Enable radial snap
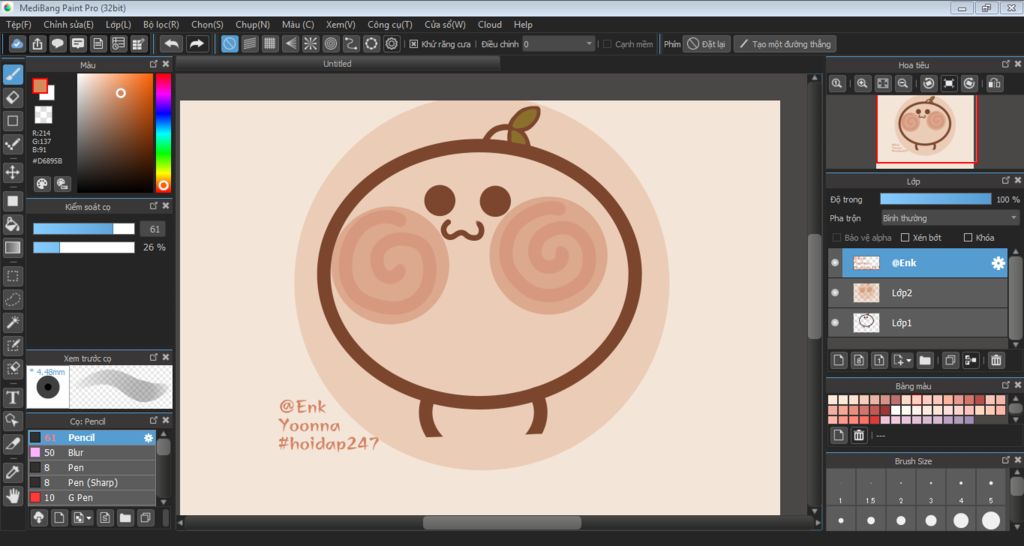1024x546 pixels. click(310, 44)
